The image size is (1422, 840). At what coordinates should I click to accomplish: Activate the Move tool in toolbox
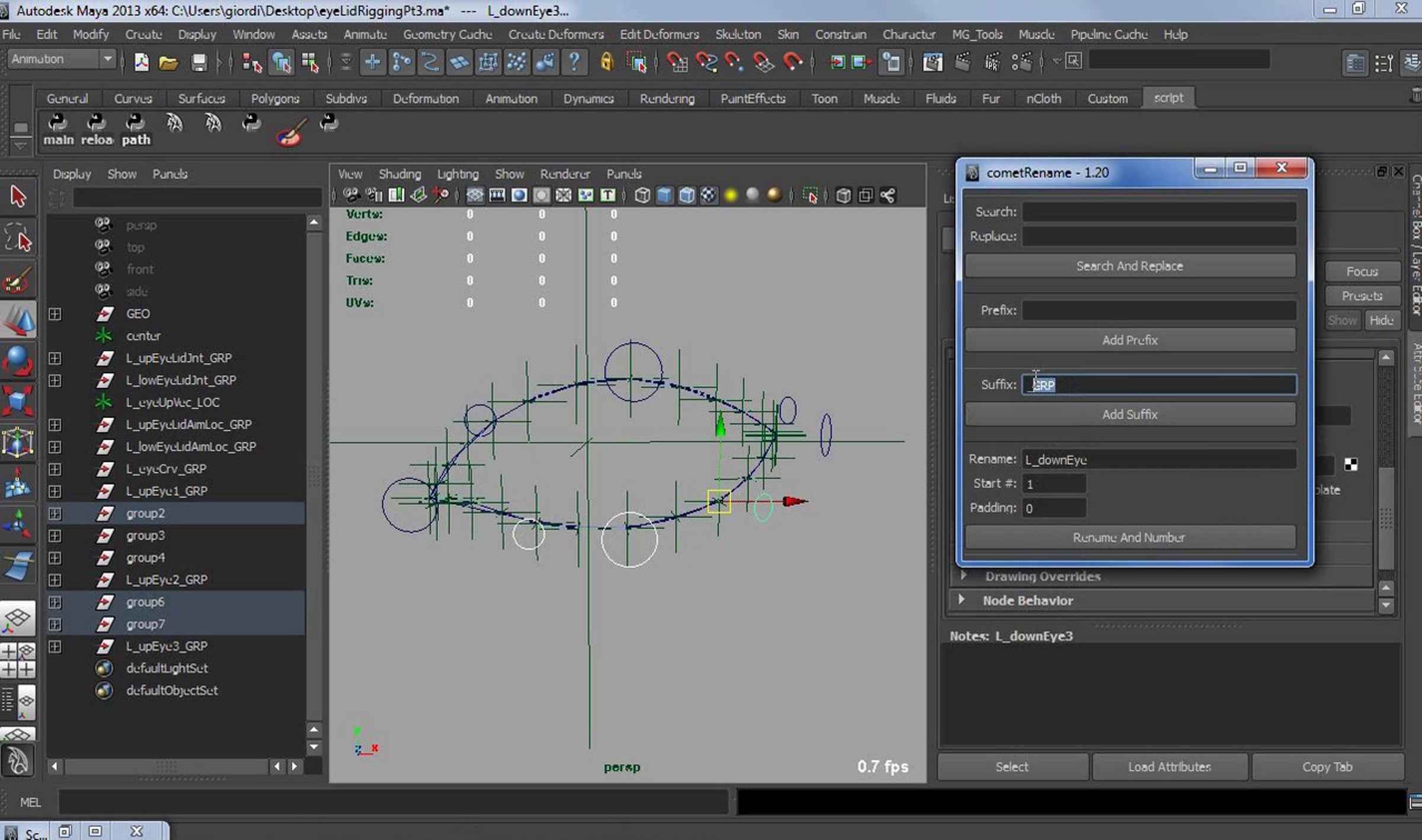[x=18, y=320]
